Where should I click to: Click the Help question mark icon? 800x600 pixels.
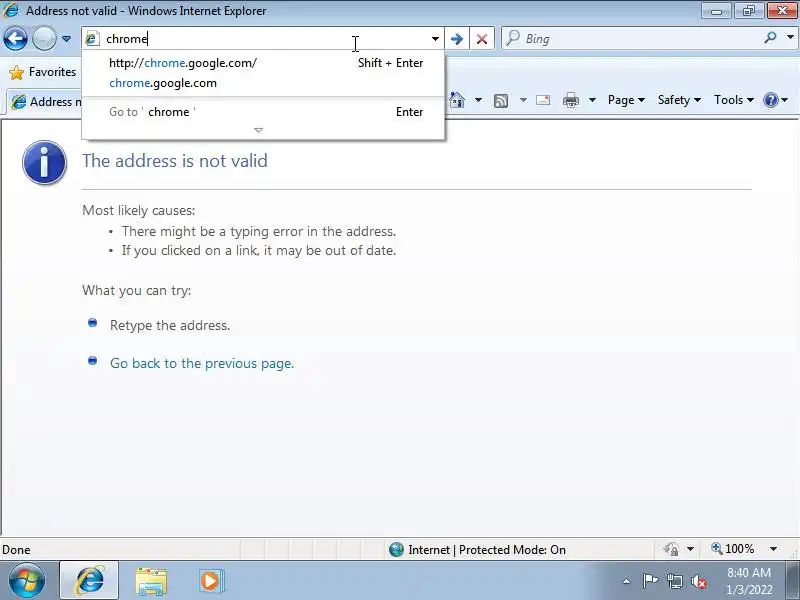(771, 100)
